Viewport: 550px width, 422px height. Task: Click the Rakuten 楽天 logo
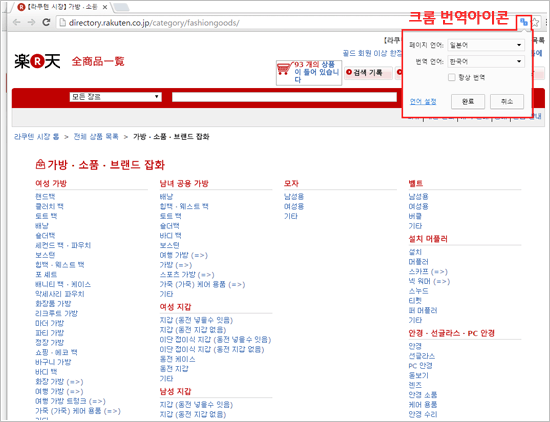pos(37,61)
